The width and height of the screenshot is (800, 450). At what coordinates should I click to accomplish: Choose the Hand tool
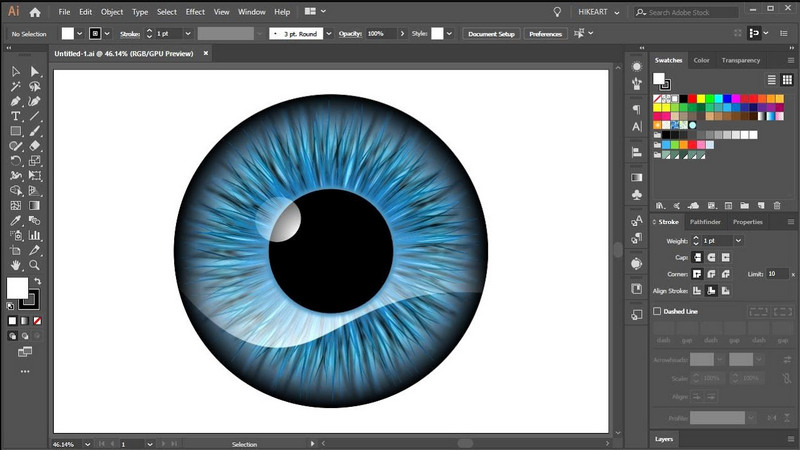click(x=16, y=265)
